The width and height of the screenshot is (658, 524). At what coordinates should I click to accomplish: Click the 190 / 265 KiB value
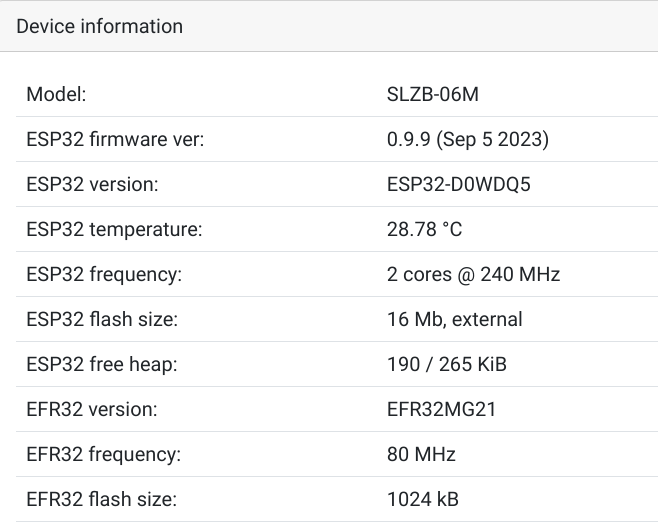click(446, 364)
